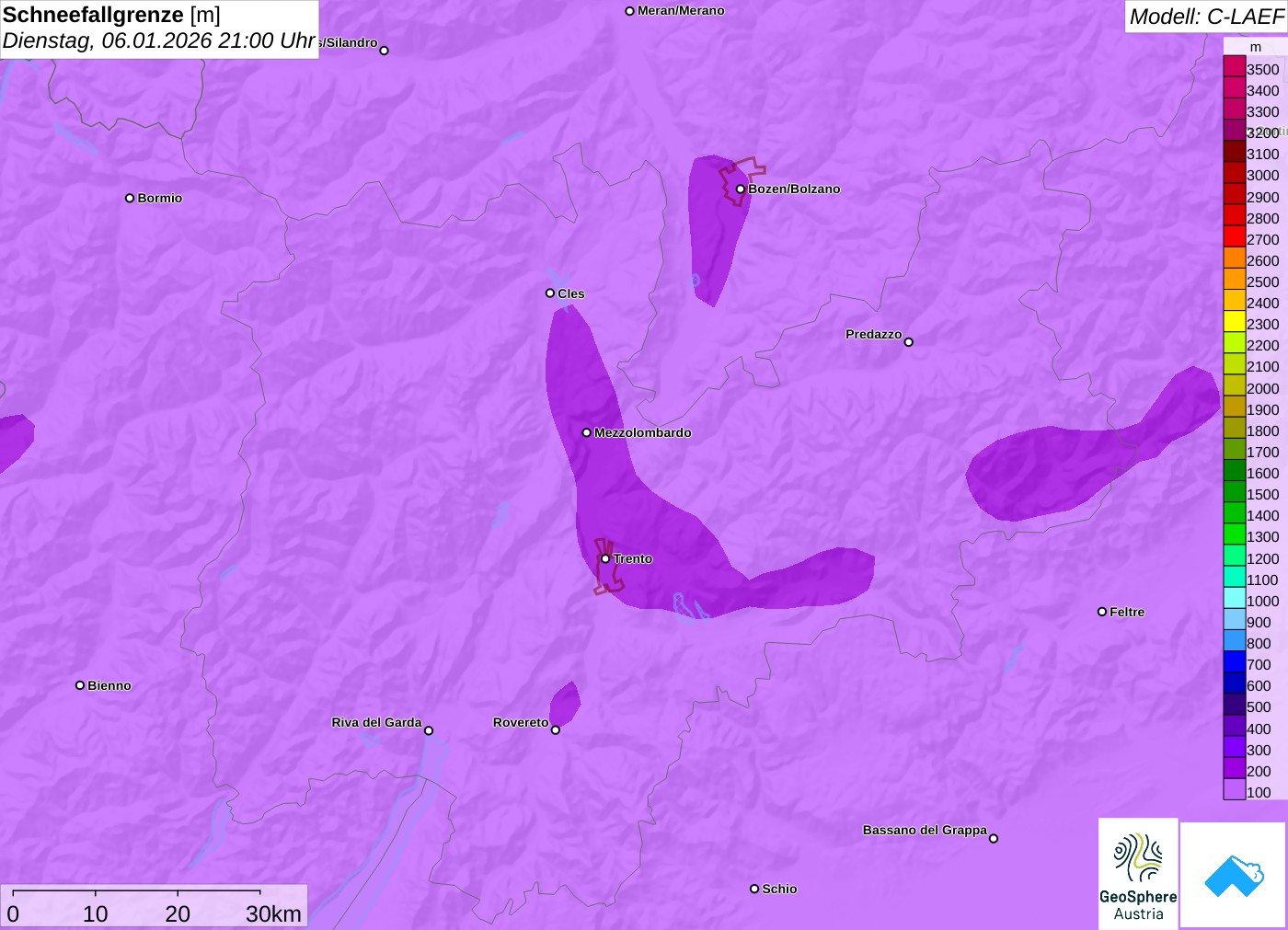Click the Predazzo location marker circle
The height and width of the screenshot is (930, 1288).
tap(909, 342)
